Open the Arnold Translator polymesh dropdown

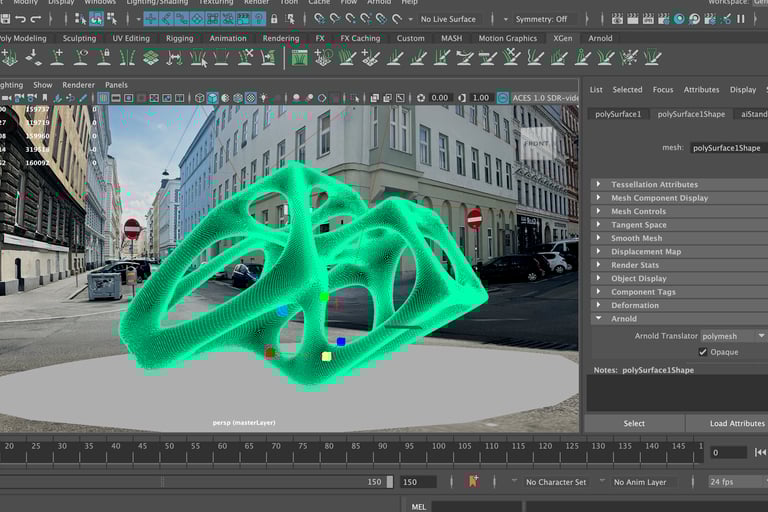coord(732,336)
